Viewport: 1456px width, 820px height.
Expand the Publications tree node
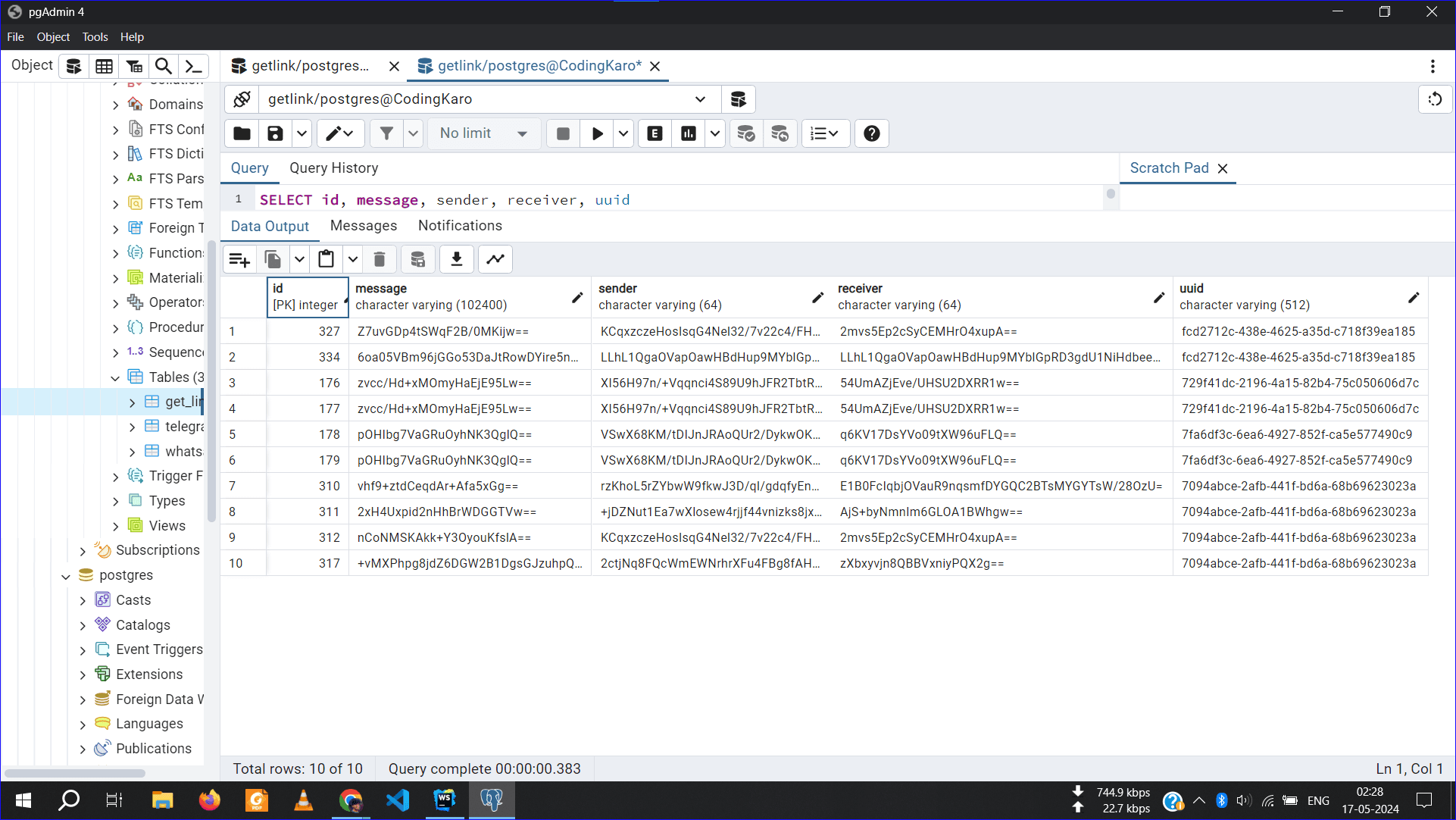click(83, 748)
